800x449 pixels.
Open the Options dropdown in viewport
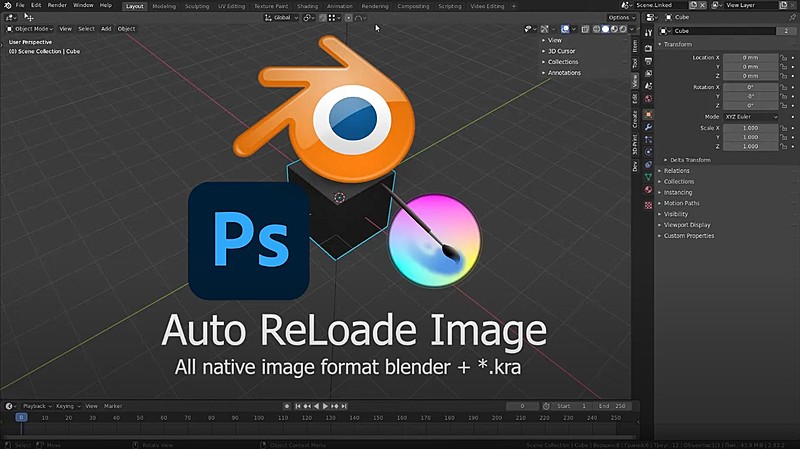(x=621, y=18)
